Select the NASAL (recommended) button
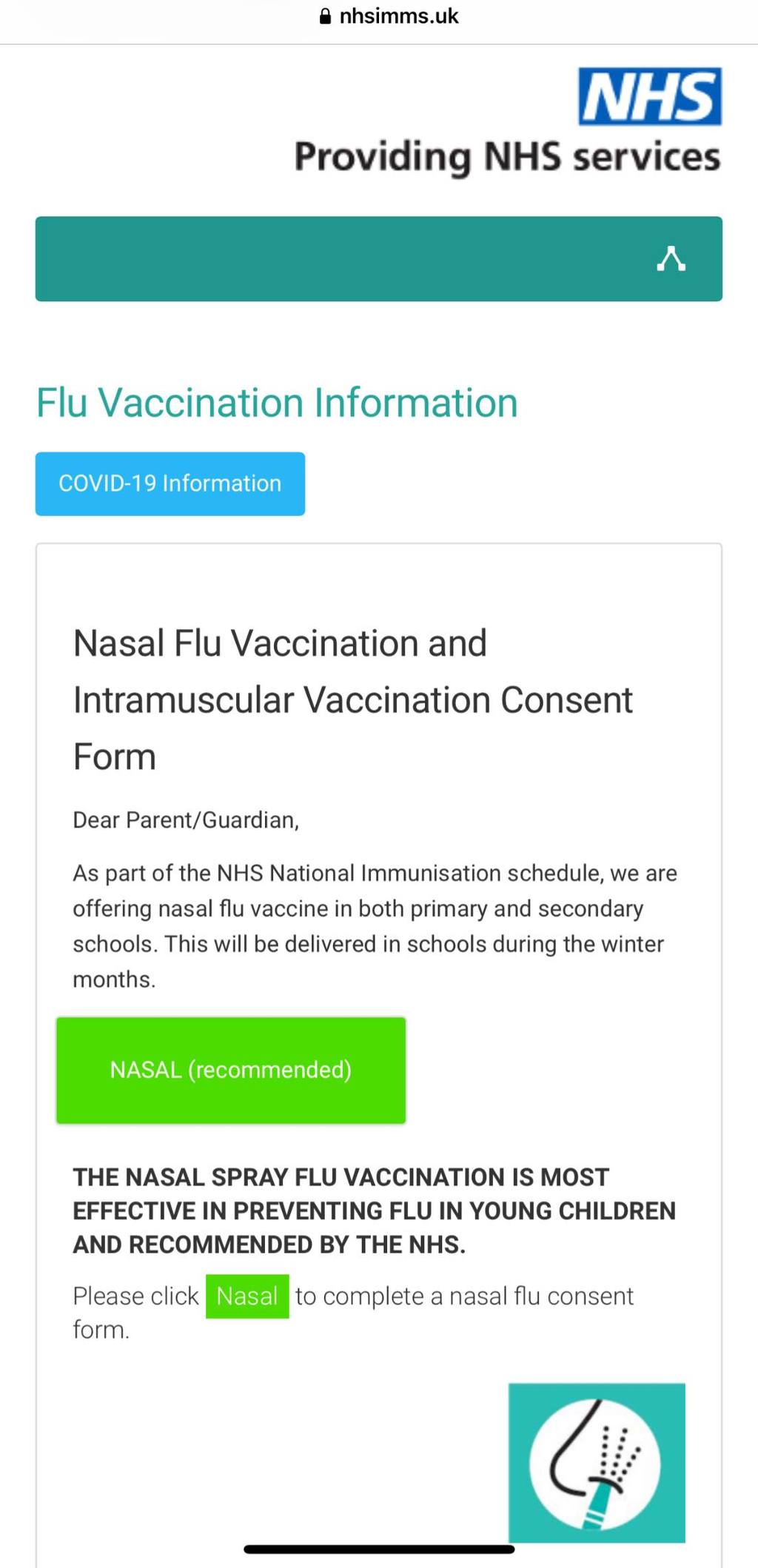Image resolution: width=758 pixels, height=1568 pixels. pyautogui.click(x=231, y=1071)
